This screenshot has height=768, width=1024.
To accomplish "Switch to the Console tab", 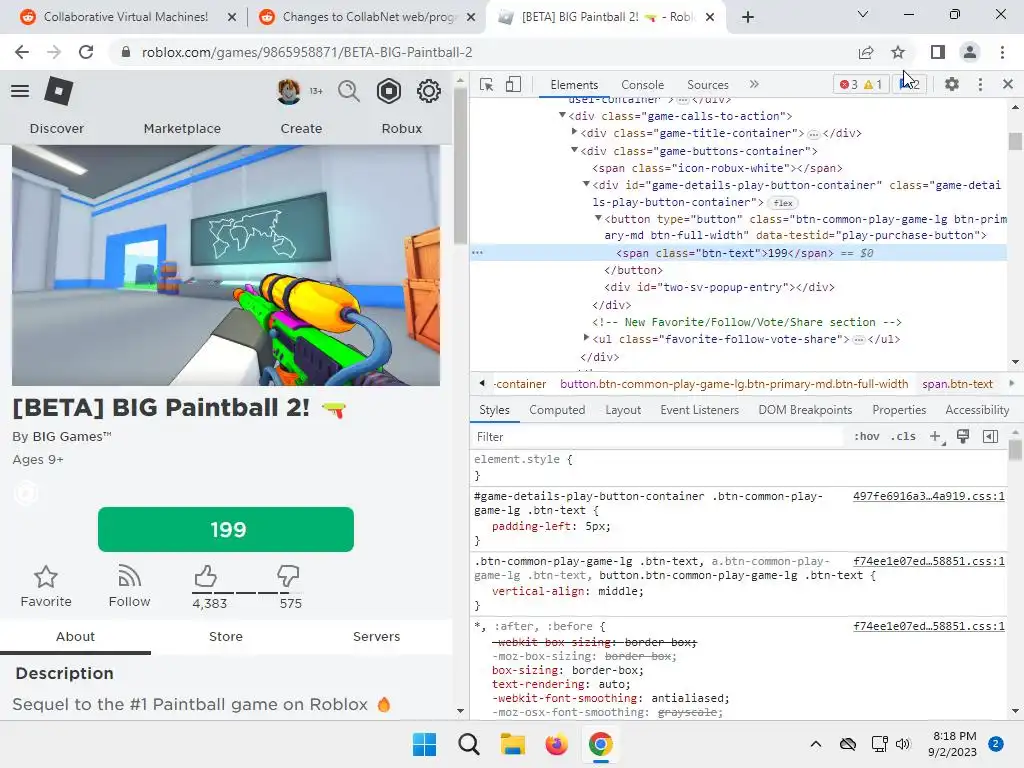I will (643, 85).
